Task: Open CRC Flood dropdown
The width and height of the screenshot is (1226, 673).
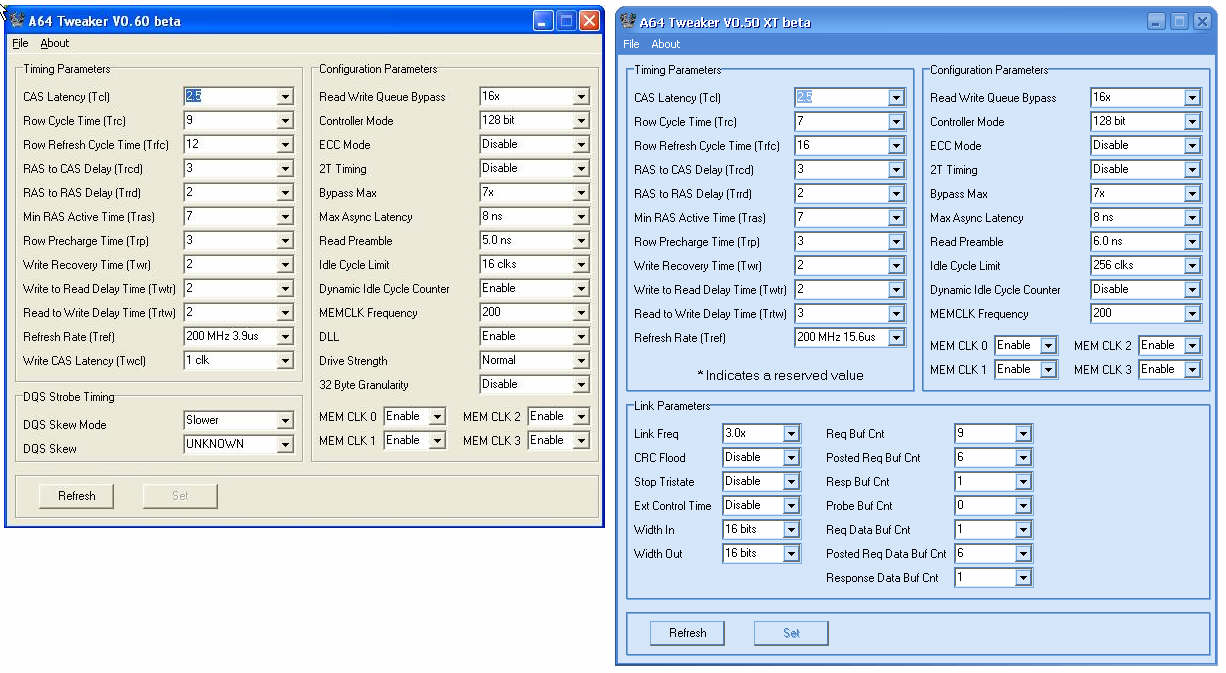Action: click(x=792, y=458)
